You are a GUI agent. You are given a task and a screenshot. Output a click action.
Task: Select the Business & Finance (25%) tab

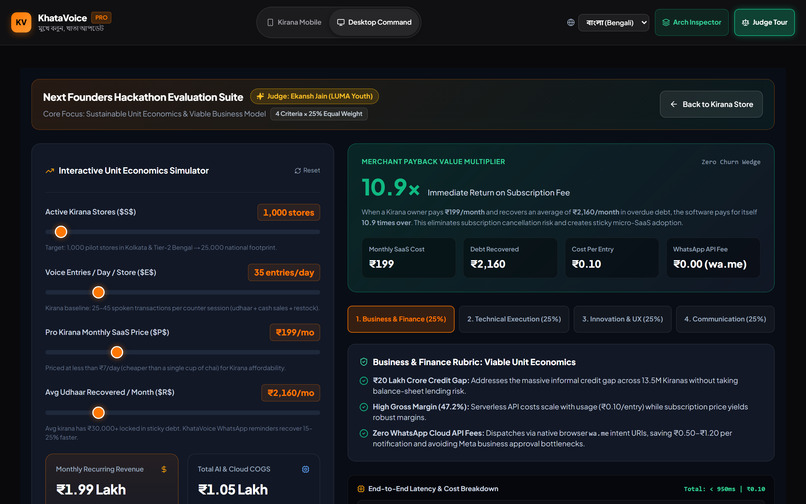point(401,319)
